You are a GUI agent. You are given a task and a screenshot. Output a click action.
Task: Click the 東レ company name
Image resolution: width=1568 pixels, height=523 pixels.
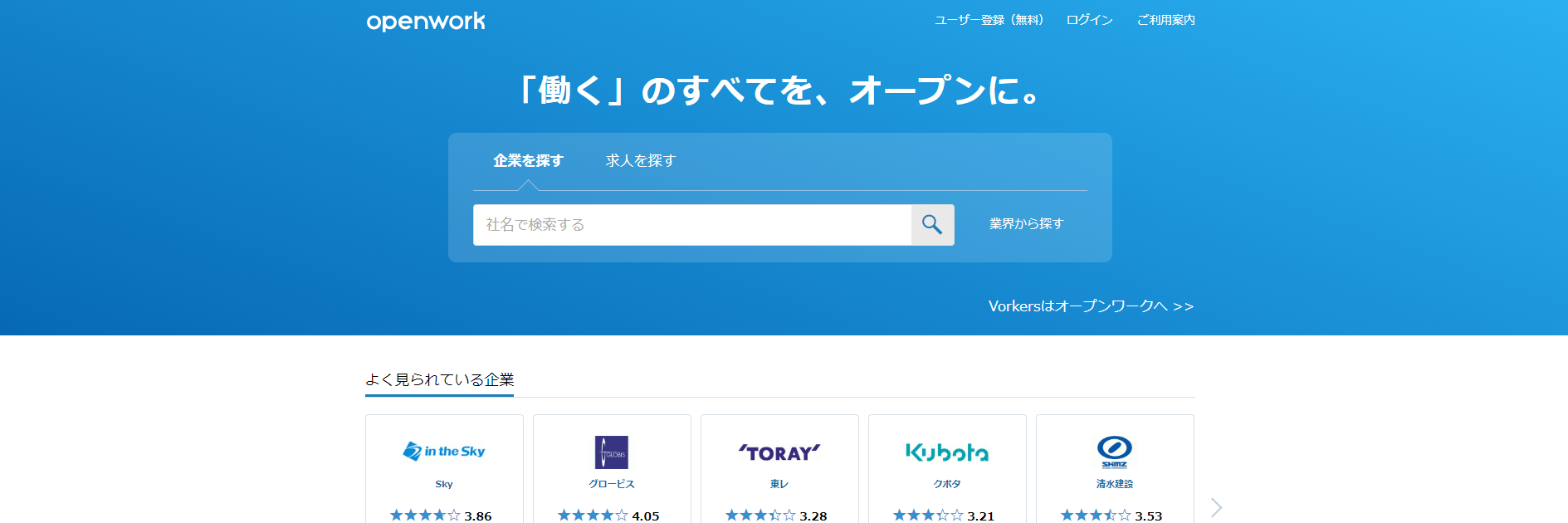pos(779,484)
